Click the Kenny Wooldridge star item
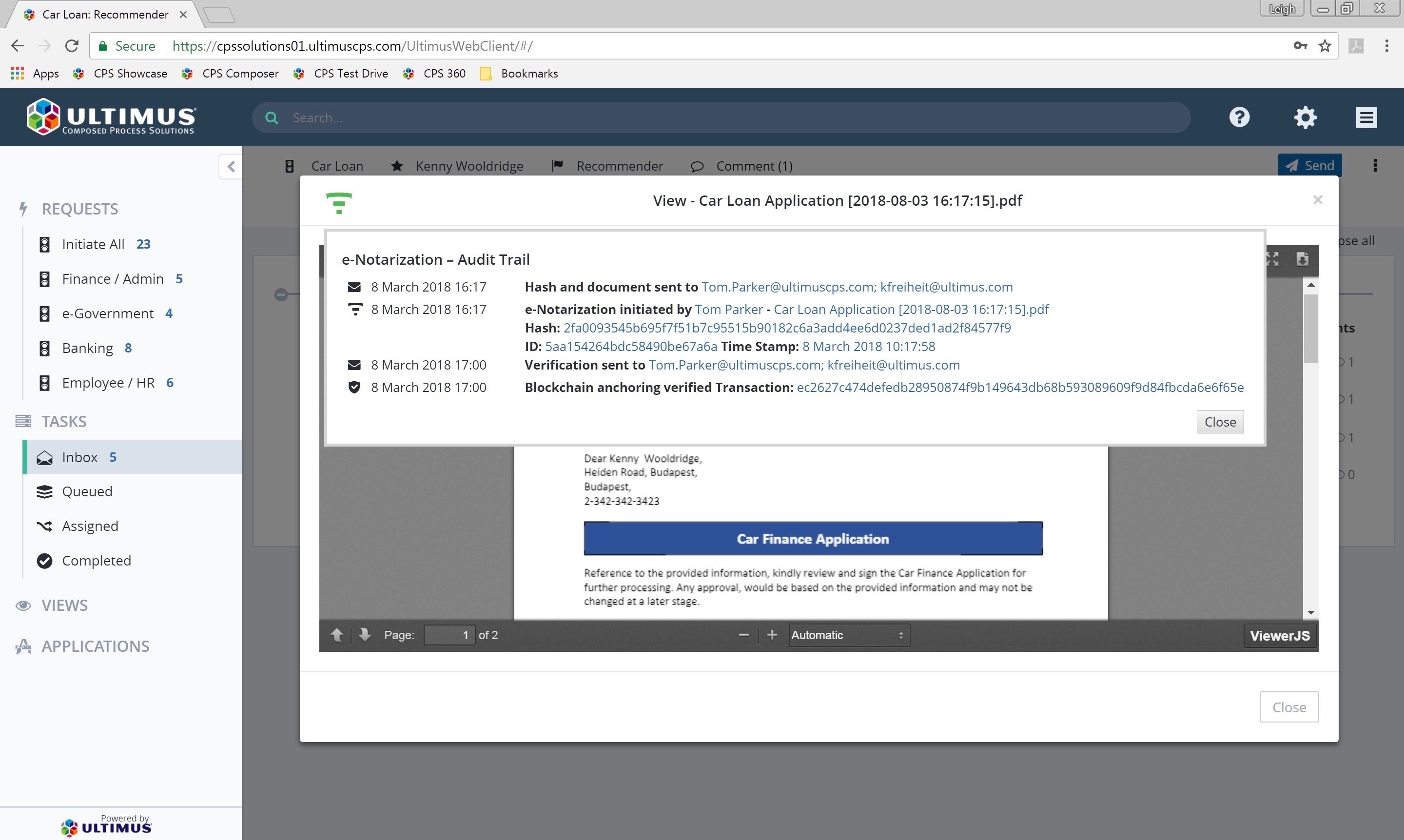This screenshot has width=1404, height=840. (x=457, y=166)
